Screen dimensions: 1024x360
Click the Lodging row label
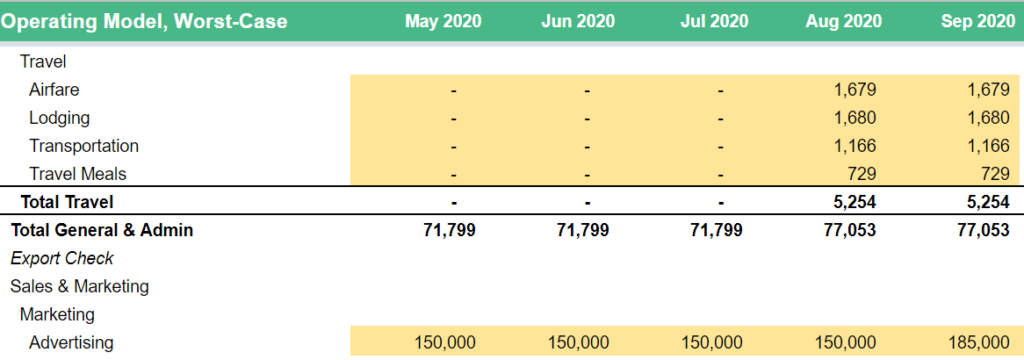click(x=59, y=118)
